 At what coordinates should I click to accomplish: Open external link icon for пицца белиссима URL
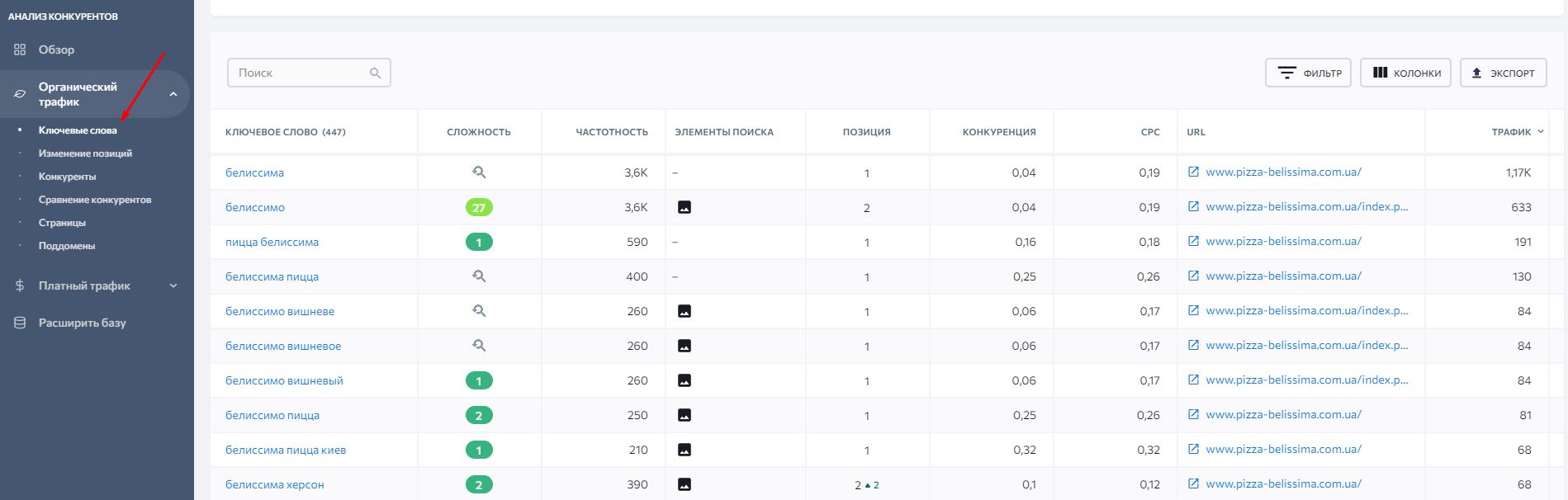click(x=1193, y=242)
